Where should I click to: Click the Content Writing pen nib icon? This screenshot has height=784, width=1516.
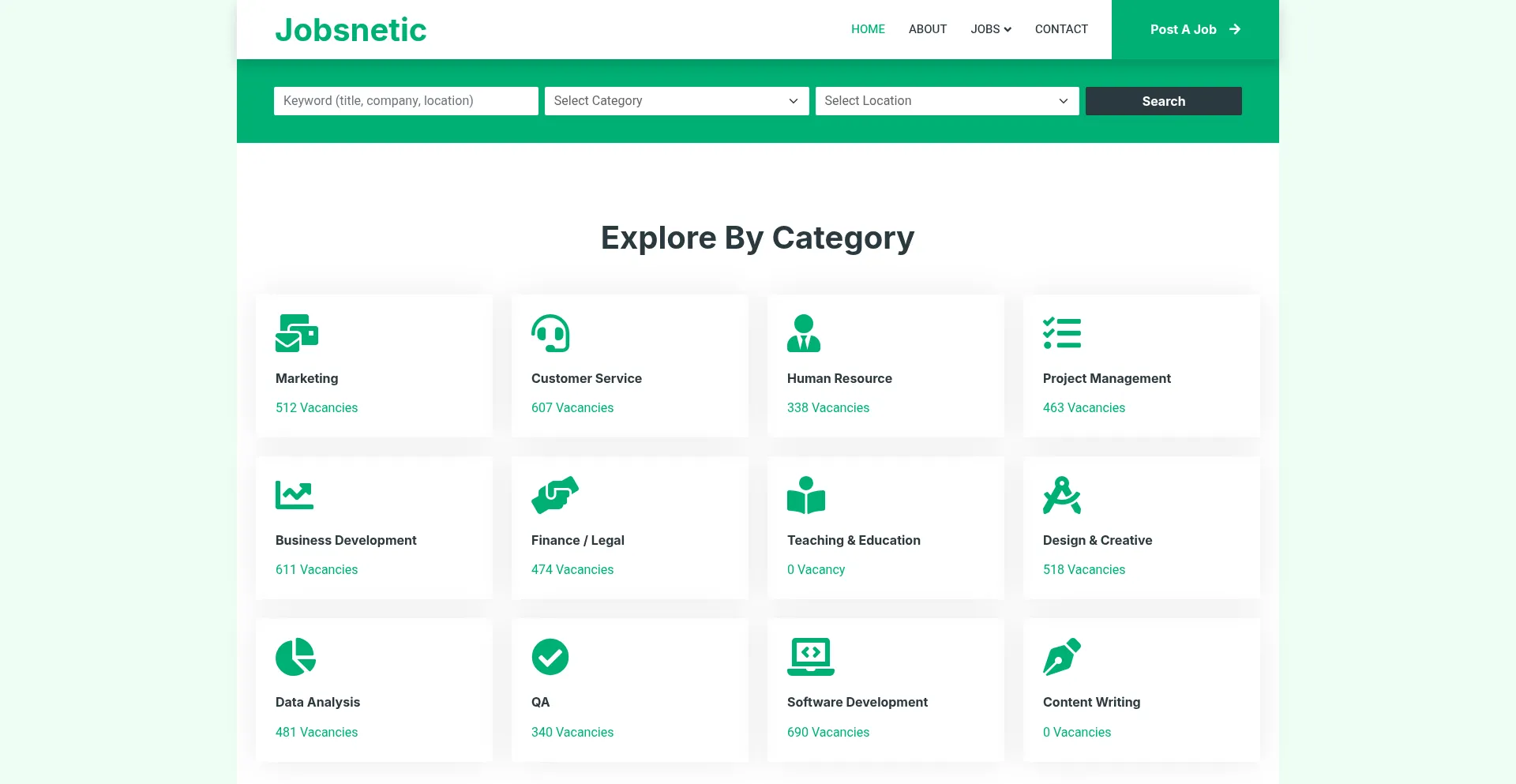click(x=1062, y=657)
